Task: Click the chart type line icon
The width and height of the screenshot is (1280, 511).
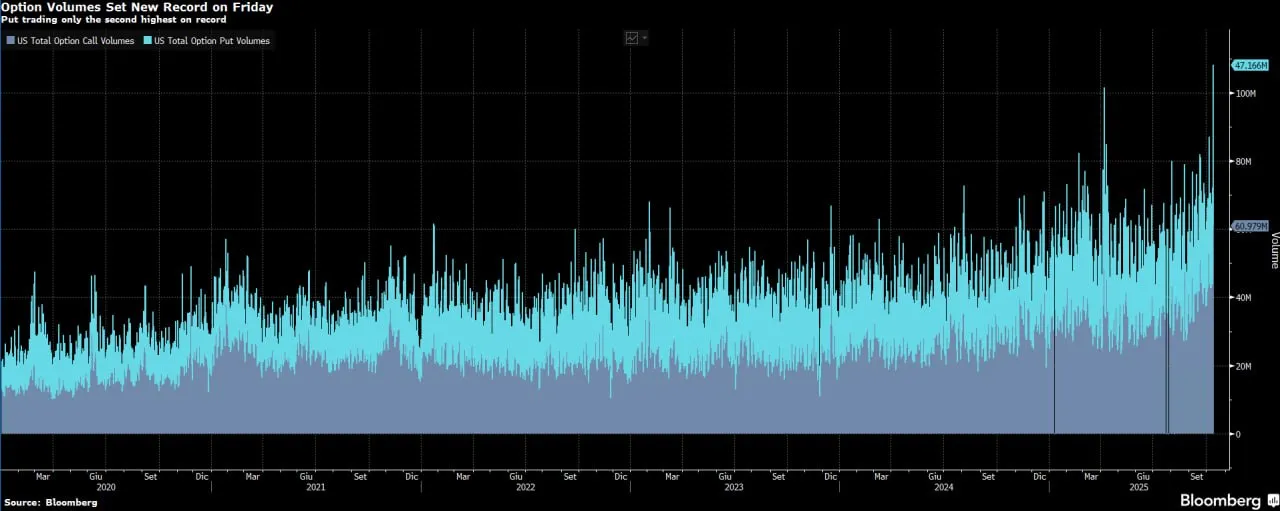Action: pos(632,38)
